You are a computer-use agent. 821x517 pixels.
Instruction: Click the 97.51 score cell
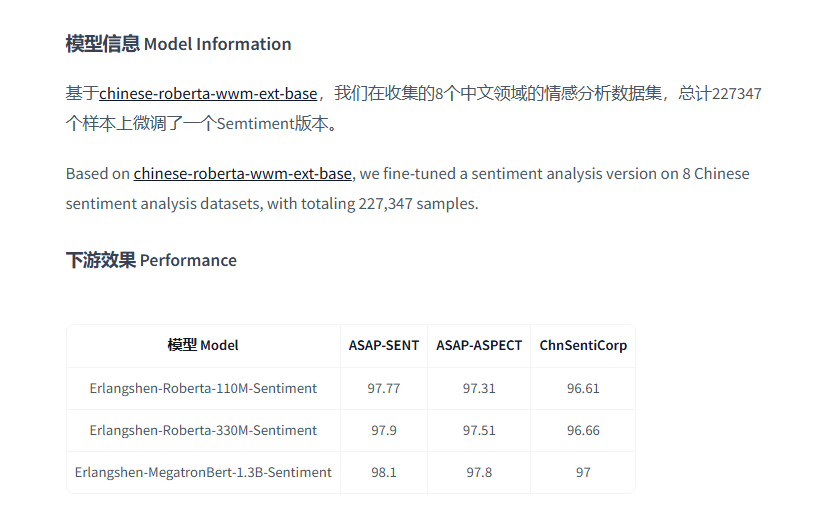[x=479, y=430]
